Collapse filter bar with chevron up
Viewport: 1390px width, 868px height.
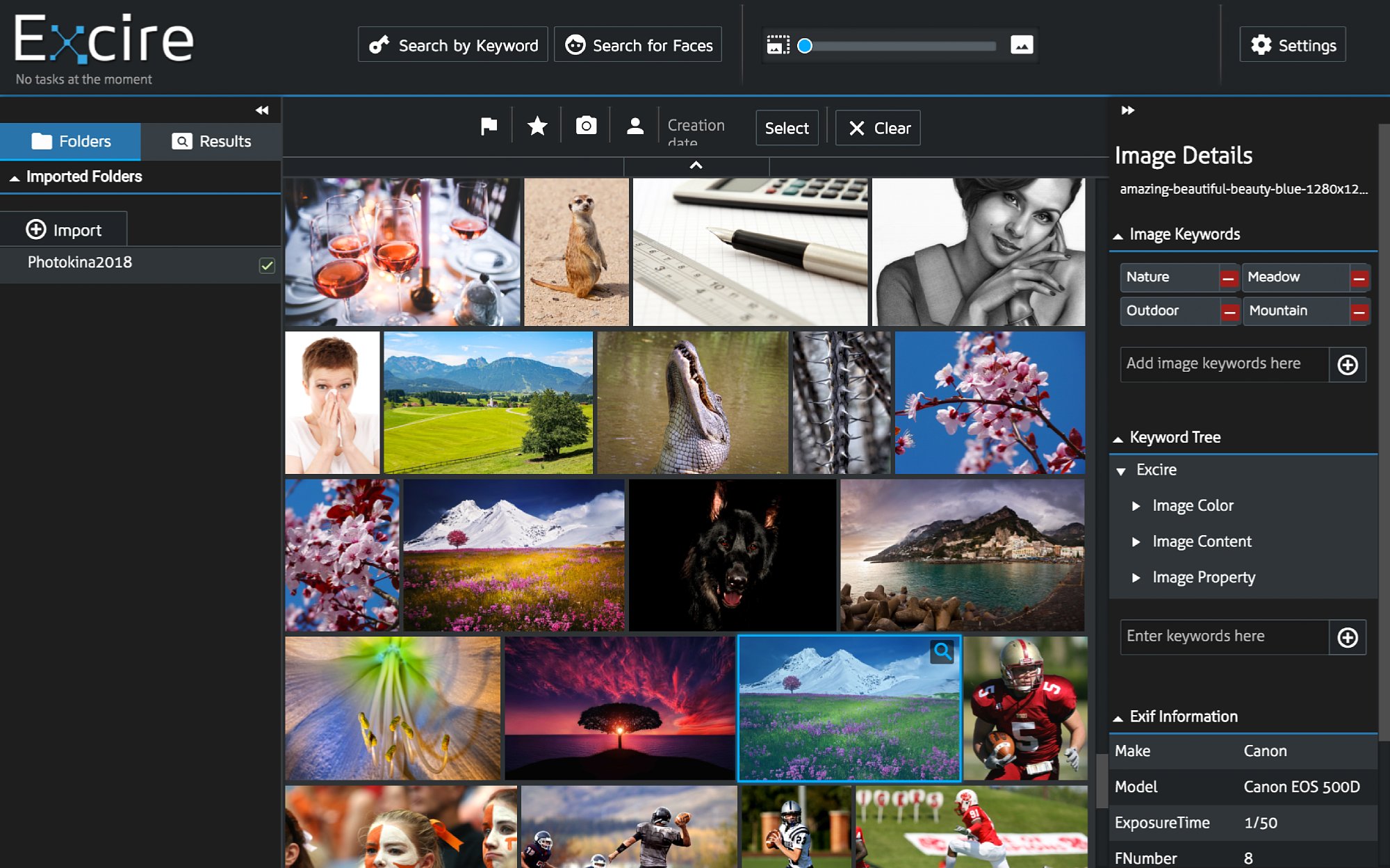tap(696, 165)
